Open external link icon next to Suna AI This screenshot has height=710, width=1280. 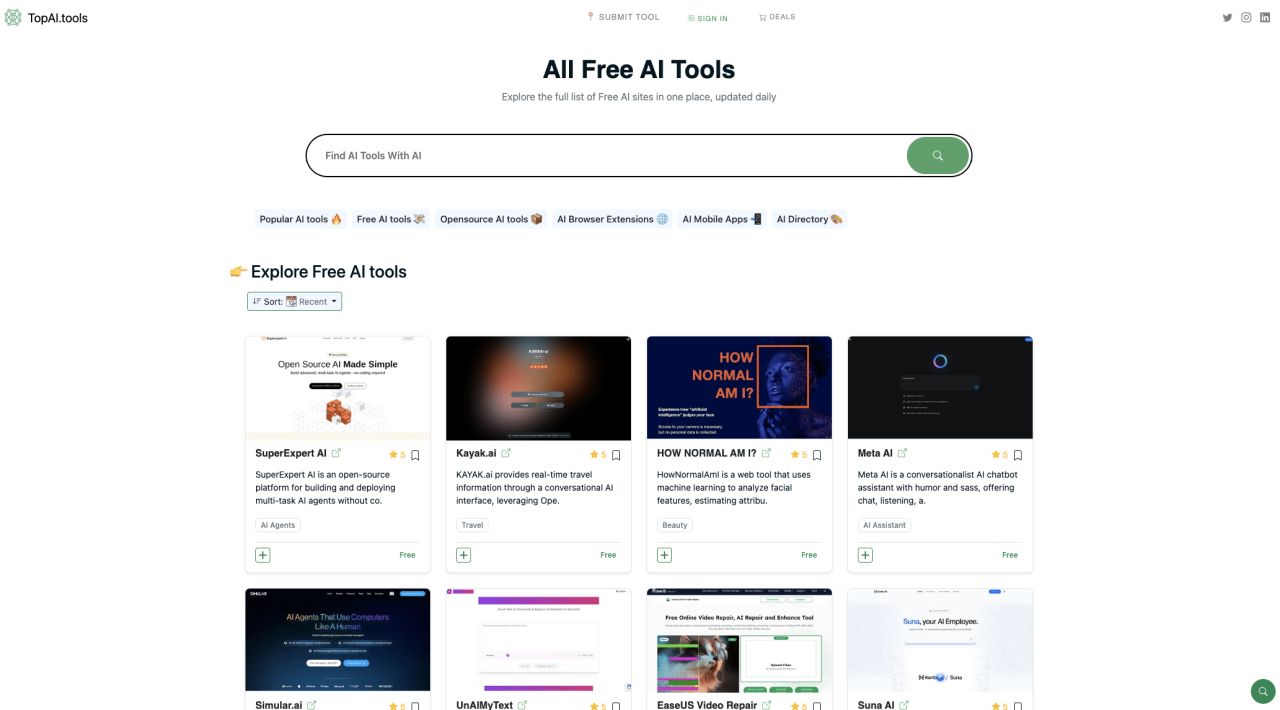tap(903, 705)
